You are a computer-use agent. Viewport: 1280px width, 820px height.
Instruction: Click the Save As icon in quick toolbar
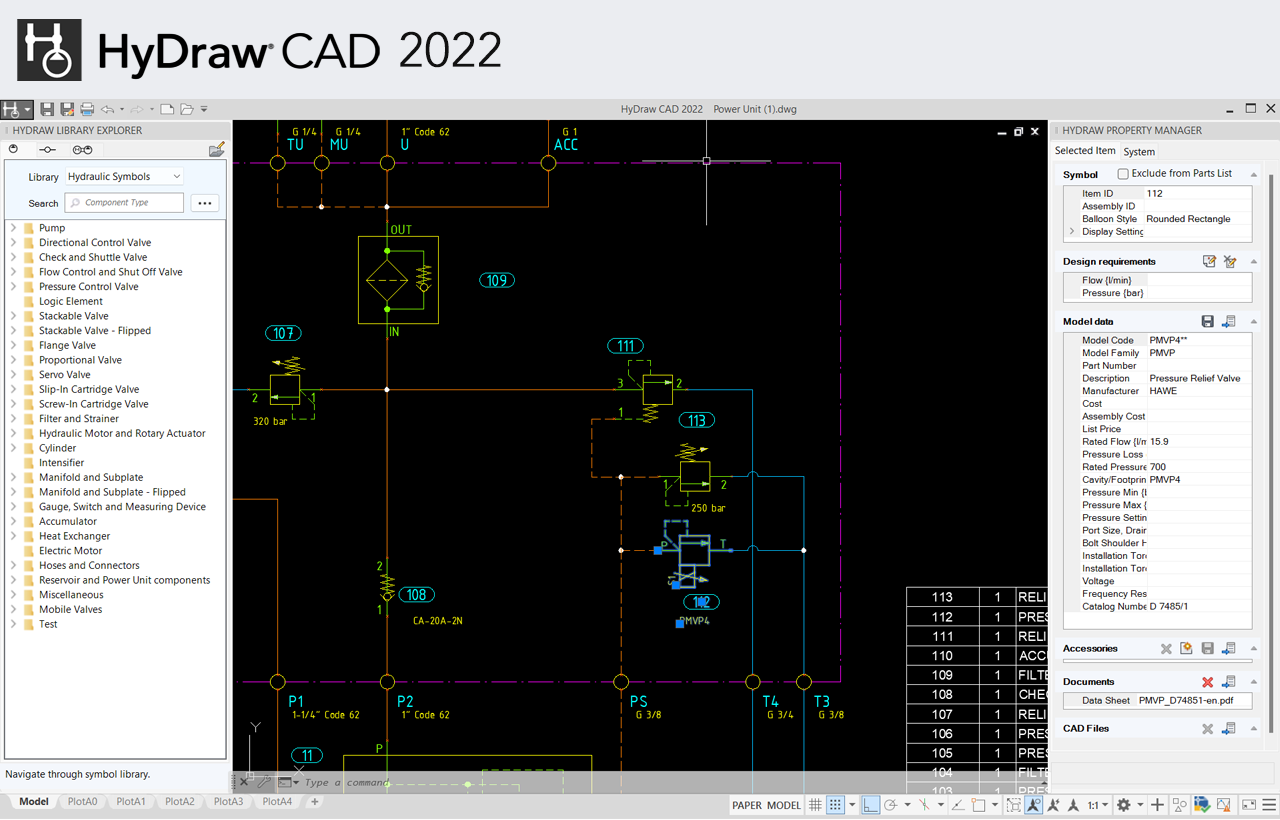67,109
